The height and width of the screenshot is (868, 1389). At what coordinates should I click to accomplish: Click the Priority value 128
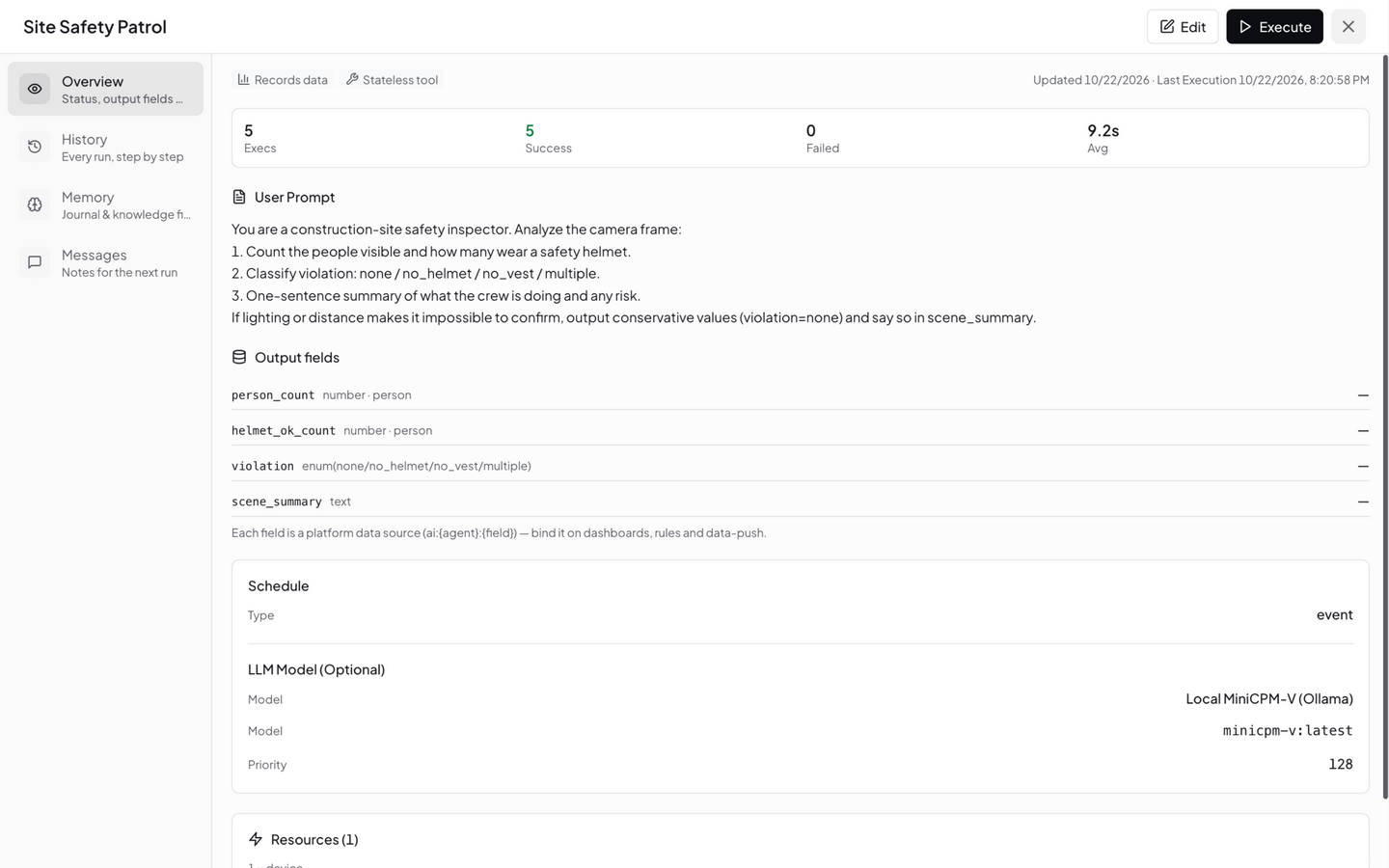click(1341, 764)
